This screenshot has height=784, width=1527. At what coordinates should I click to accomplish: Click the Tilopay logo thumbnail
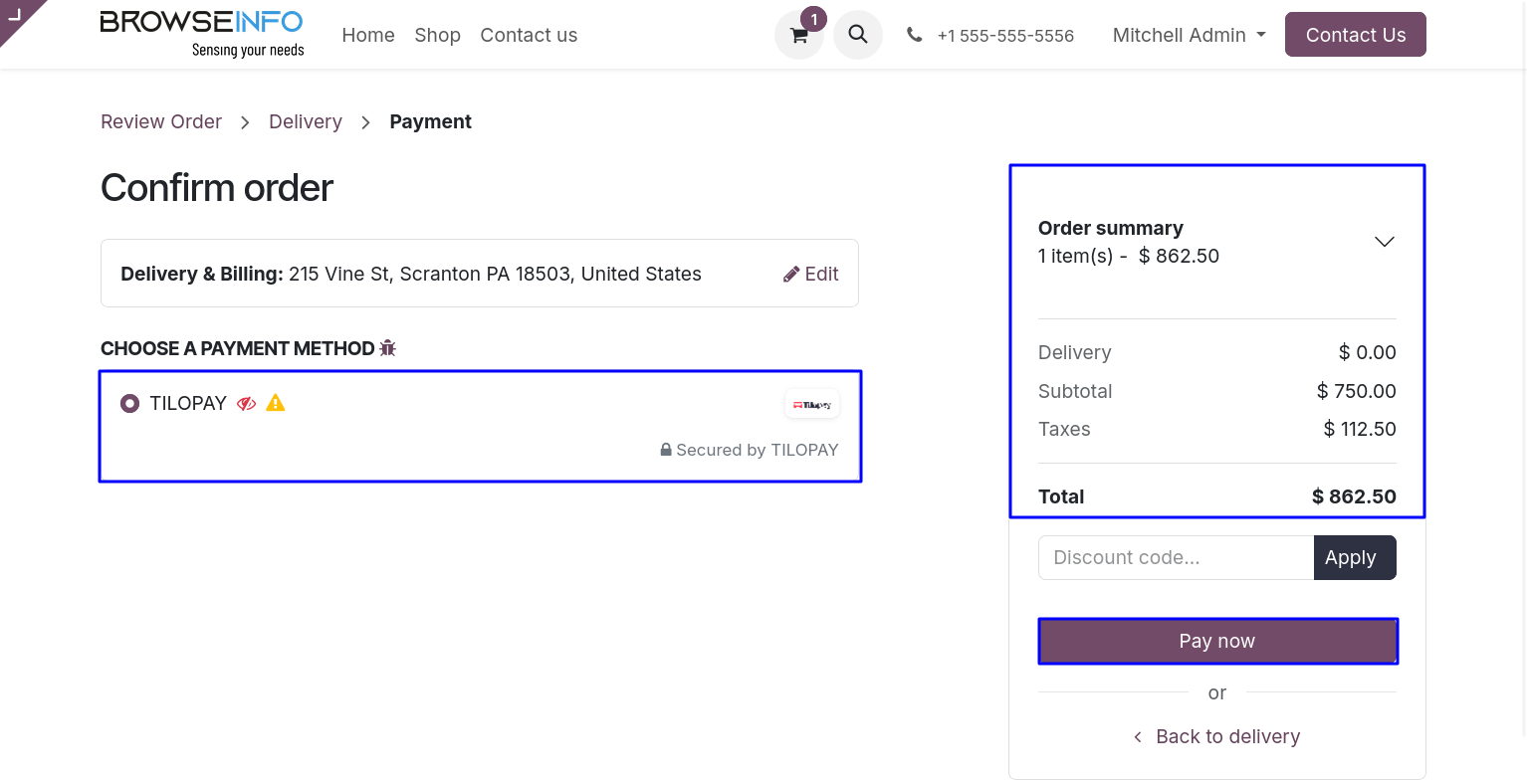812,404
